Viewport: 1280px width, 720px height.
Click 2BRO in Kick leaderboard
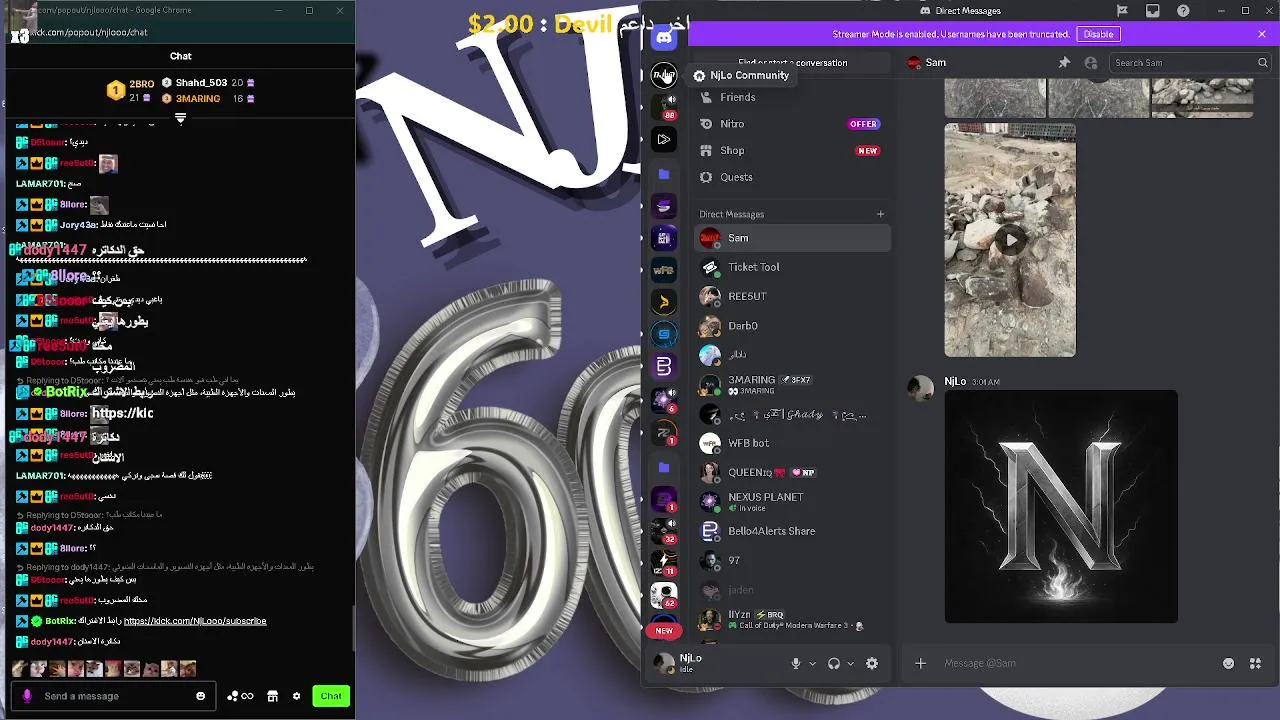click(141, 84)
